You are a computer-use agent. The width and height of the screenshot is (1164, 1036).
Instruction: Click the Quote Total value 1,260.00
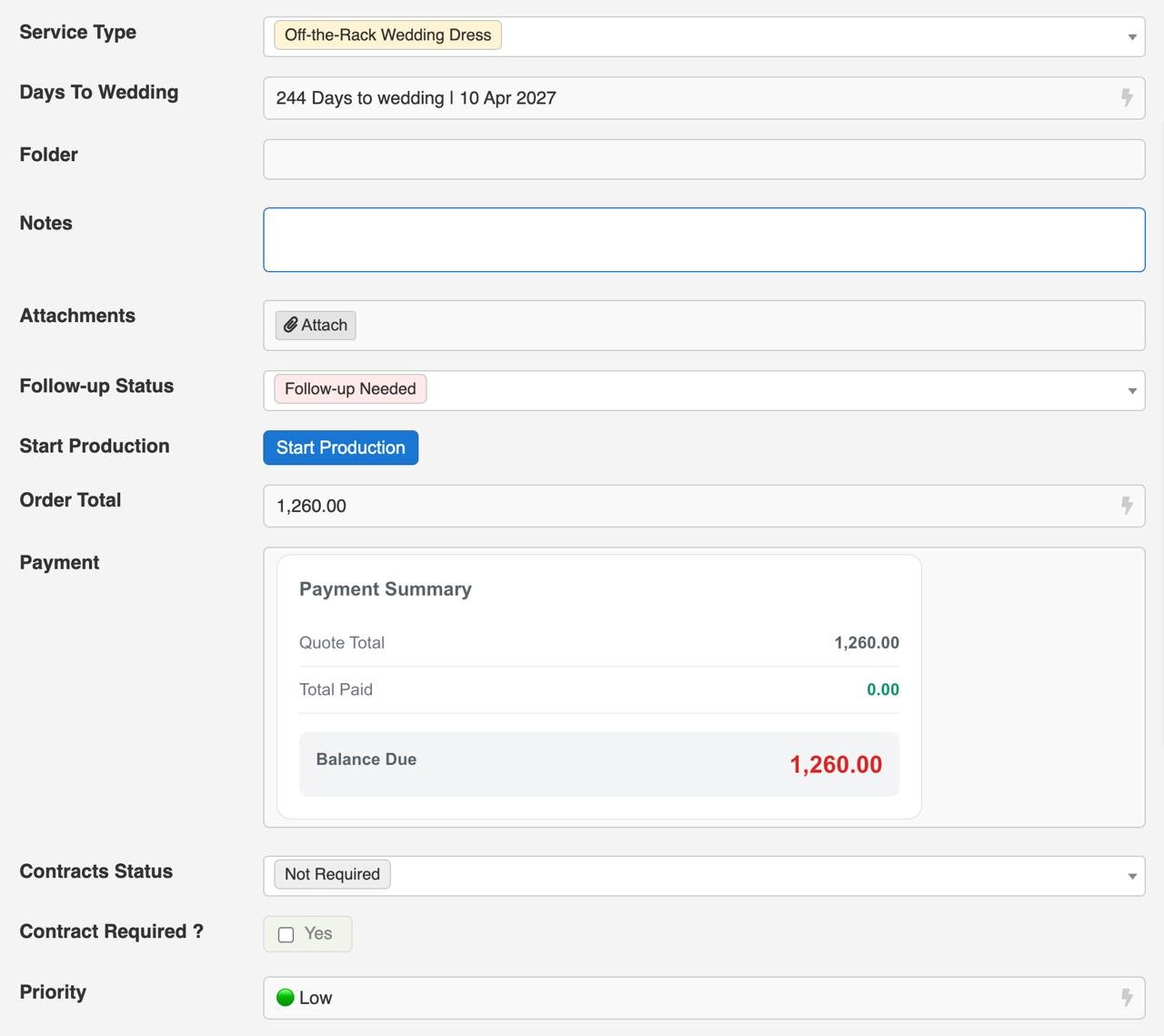point(867,642)
